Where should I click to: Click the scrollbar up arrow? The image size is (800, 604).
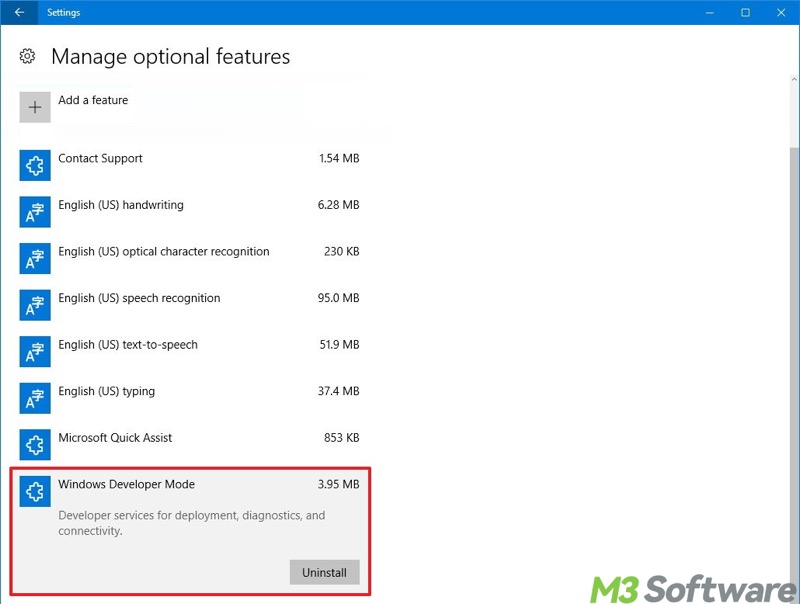coord(794,80)
